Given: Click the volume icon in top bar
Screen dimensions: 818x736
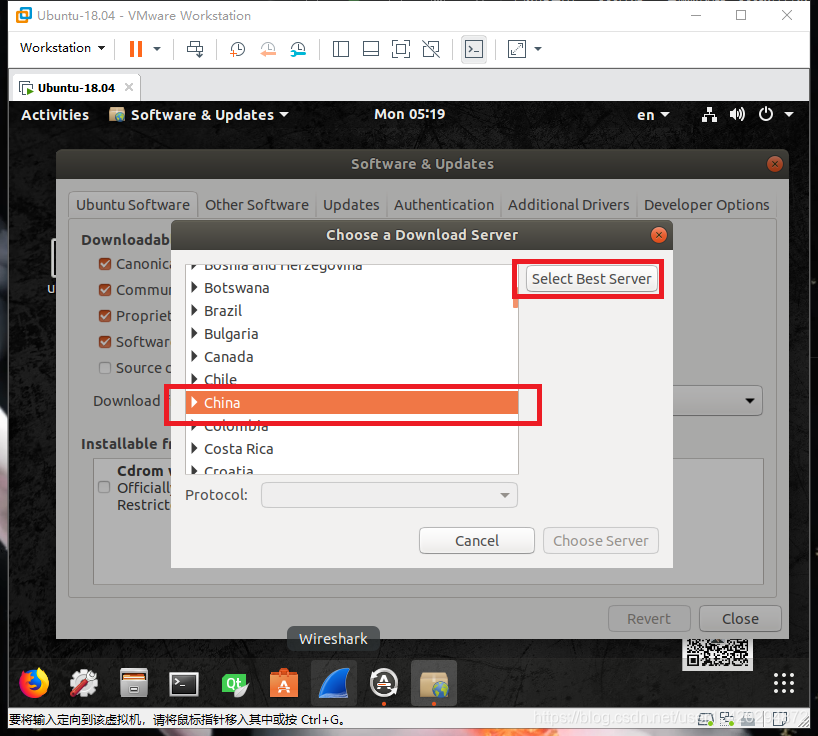Looking at the screenshot, I should (x=737, y=114).
